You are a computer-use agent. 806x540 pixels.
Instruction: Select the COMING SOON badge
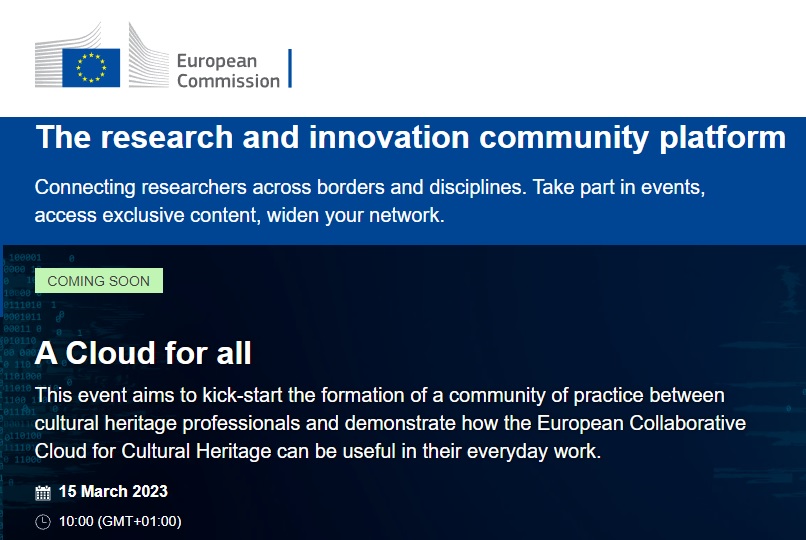(x=99, y=281)
